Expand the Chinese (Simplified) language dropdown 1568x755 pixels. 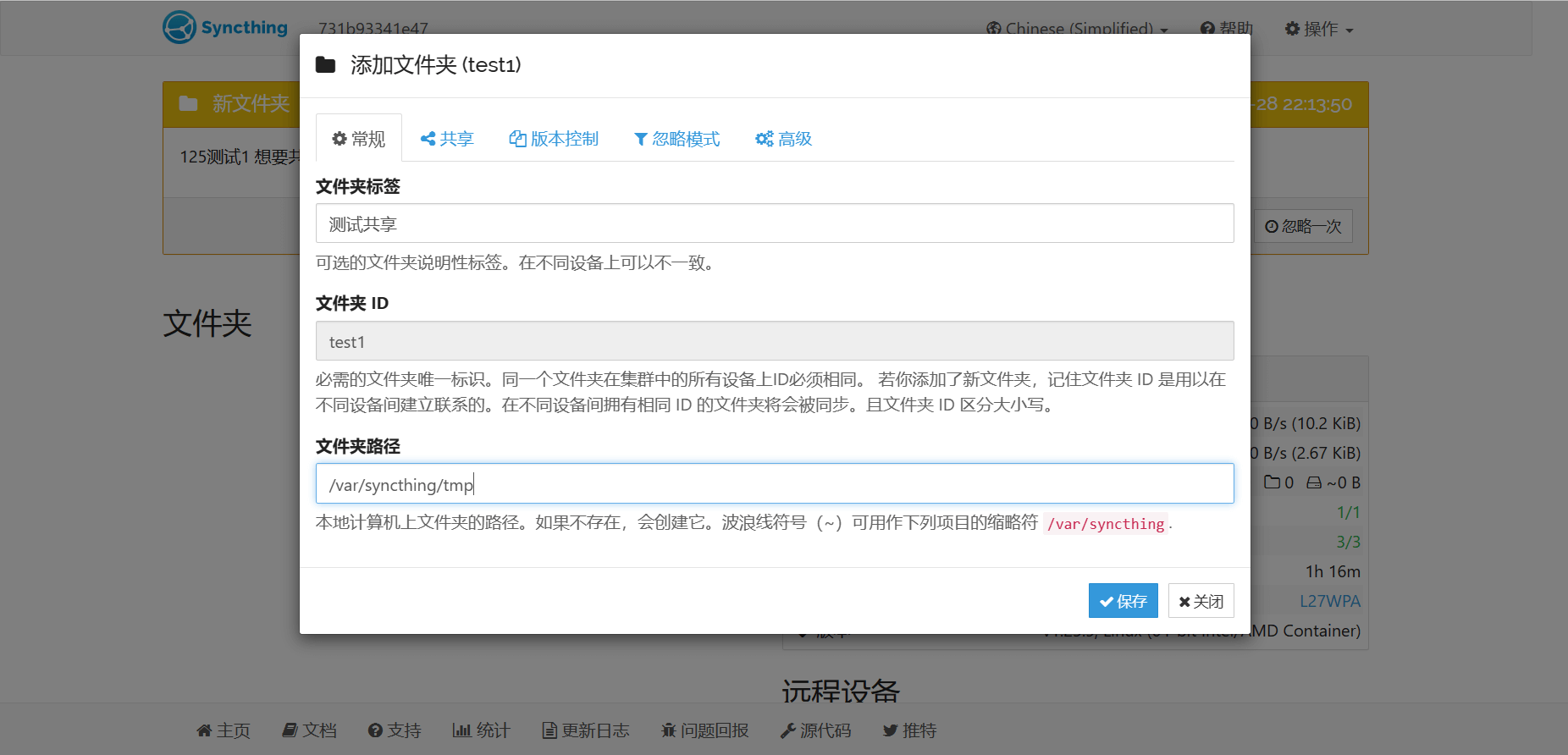point(1077,29)
